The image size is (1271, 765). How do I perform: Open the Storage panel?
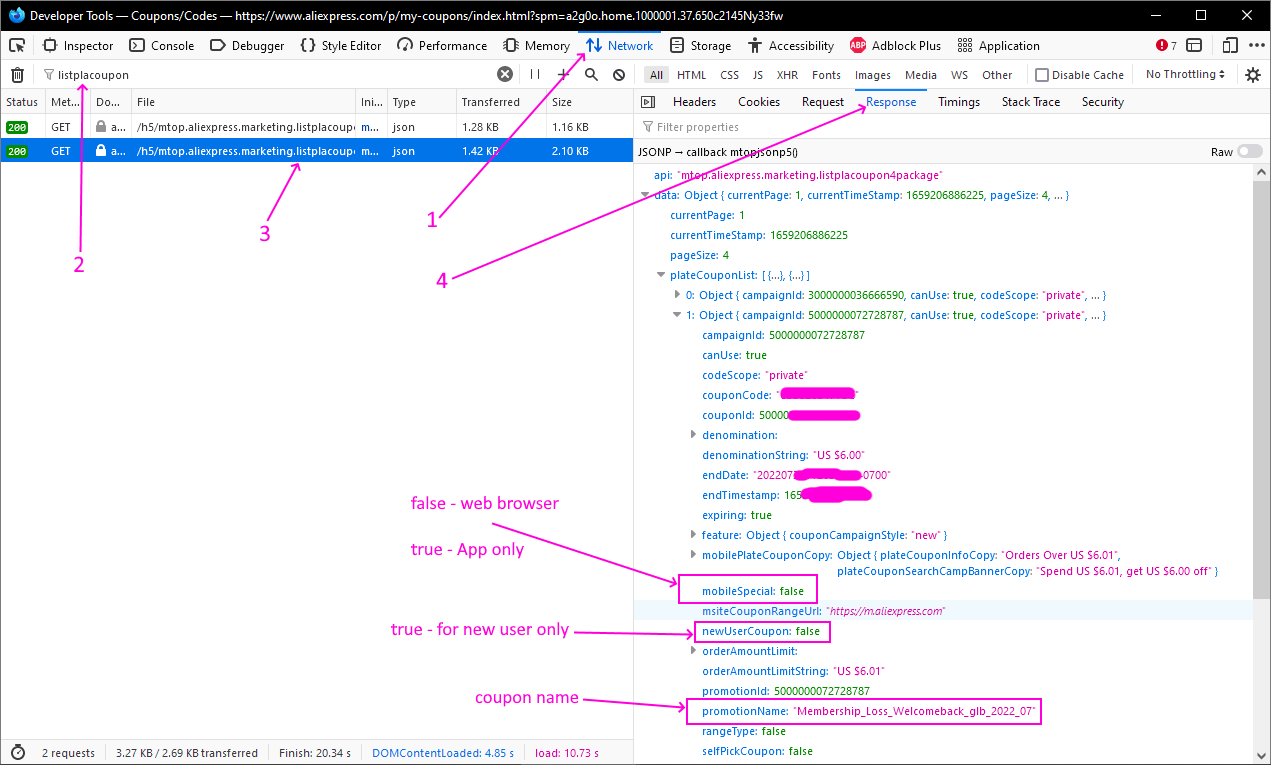(x=700, y=45)
